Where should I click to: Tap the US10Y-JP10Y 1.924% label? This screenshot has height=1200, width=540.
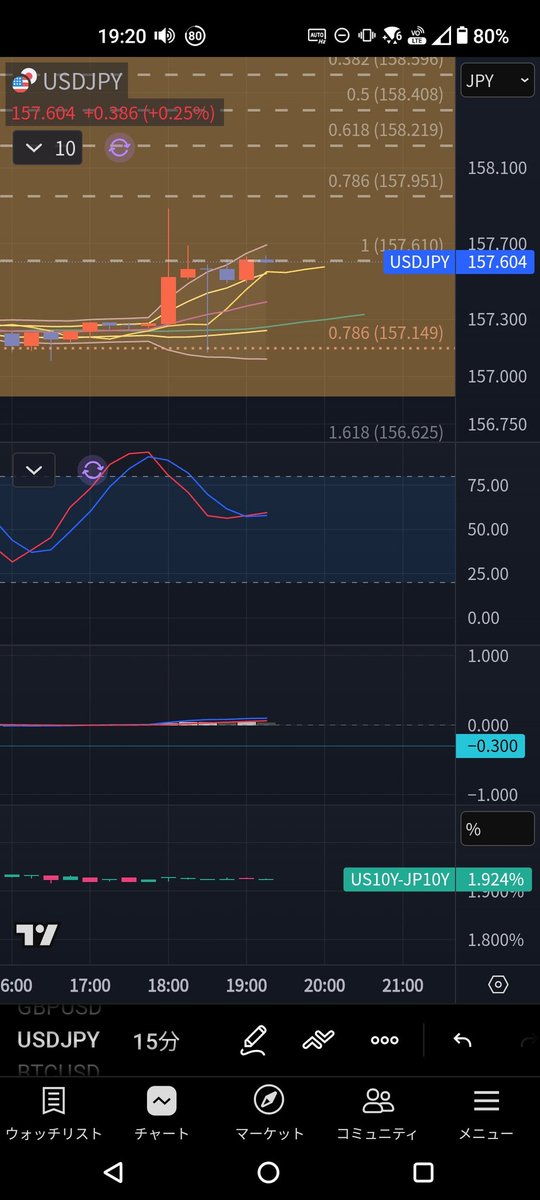439,880
